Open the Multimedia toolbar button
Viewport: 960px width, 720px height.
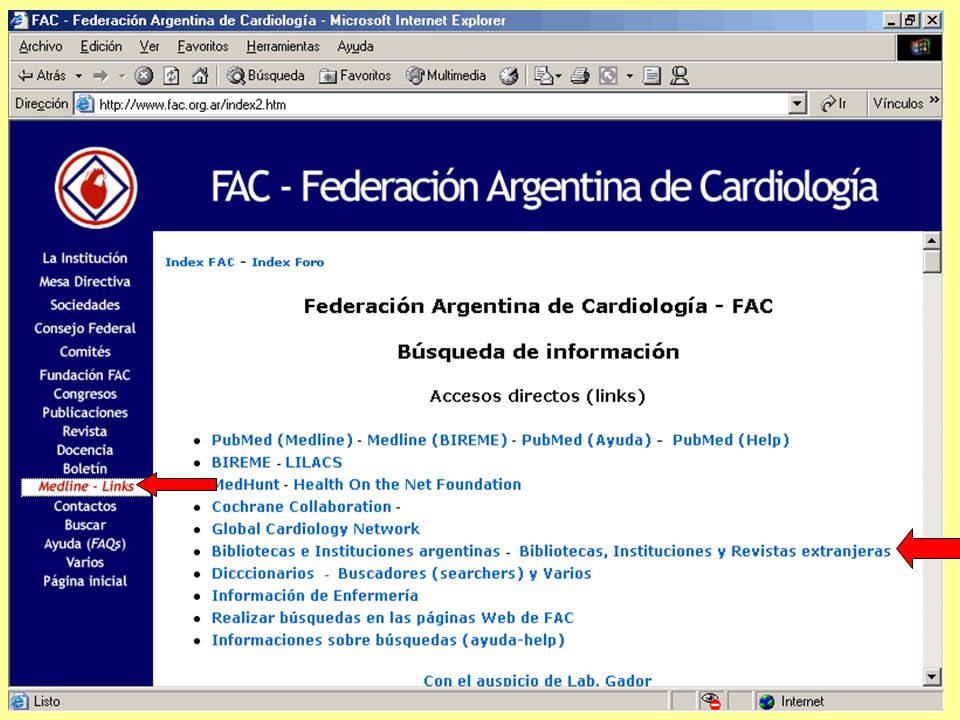point(446,76)
